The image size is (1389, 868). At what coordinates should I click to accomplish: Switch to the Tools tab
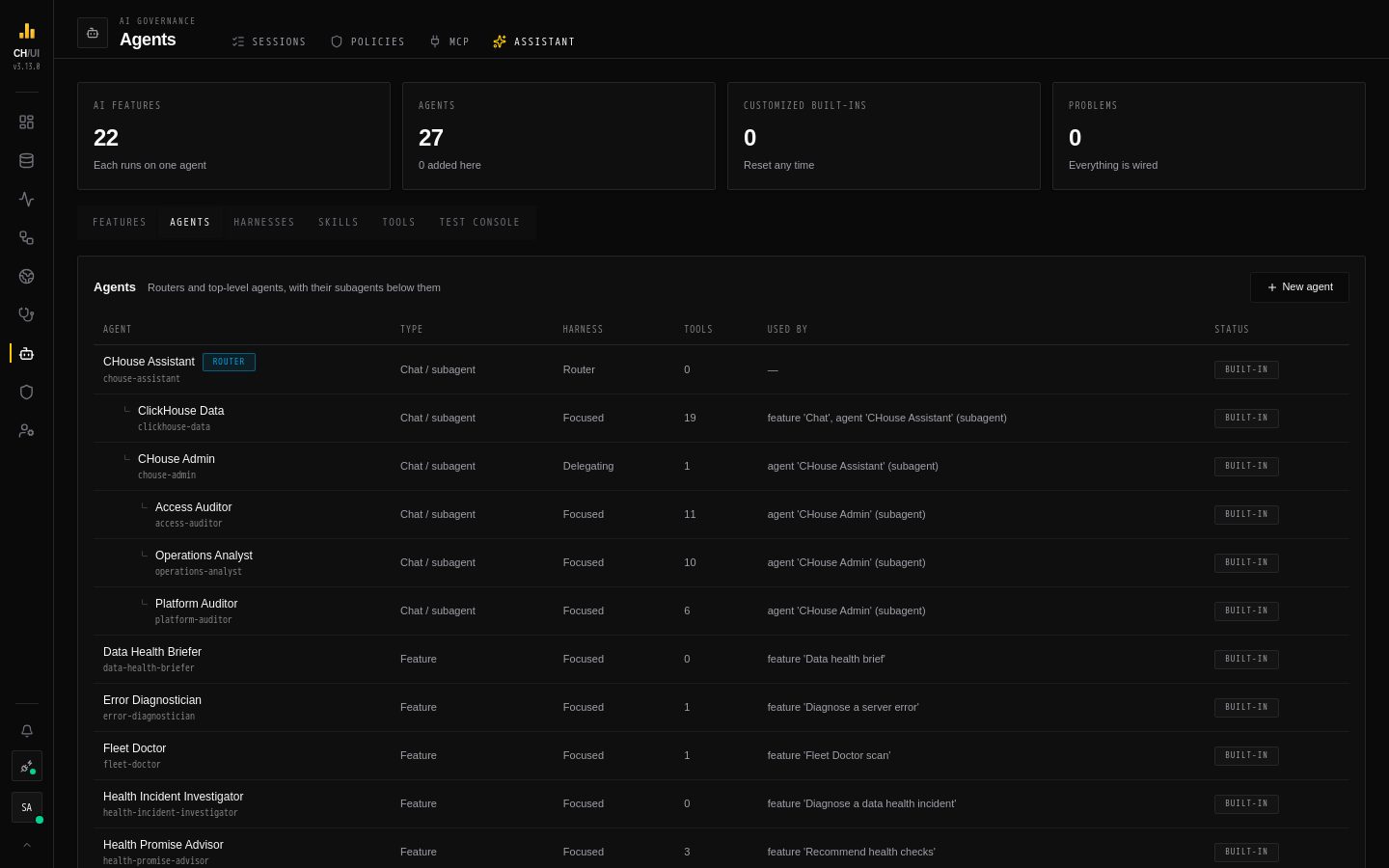coord(399,223)
